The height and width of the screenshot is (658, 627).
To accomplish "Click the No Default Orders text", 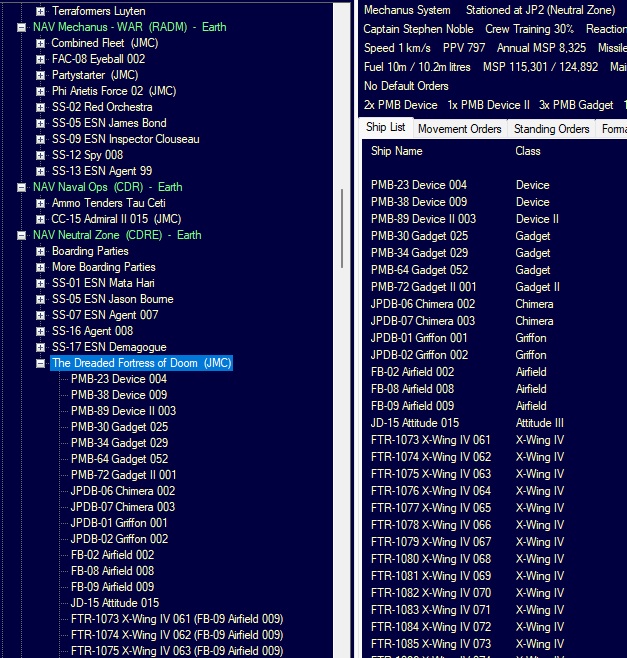I will click(406, 86).
